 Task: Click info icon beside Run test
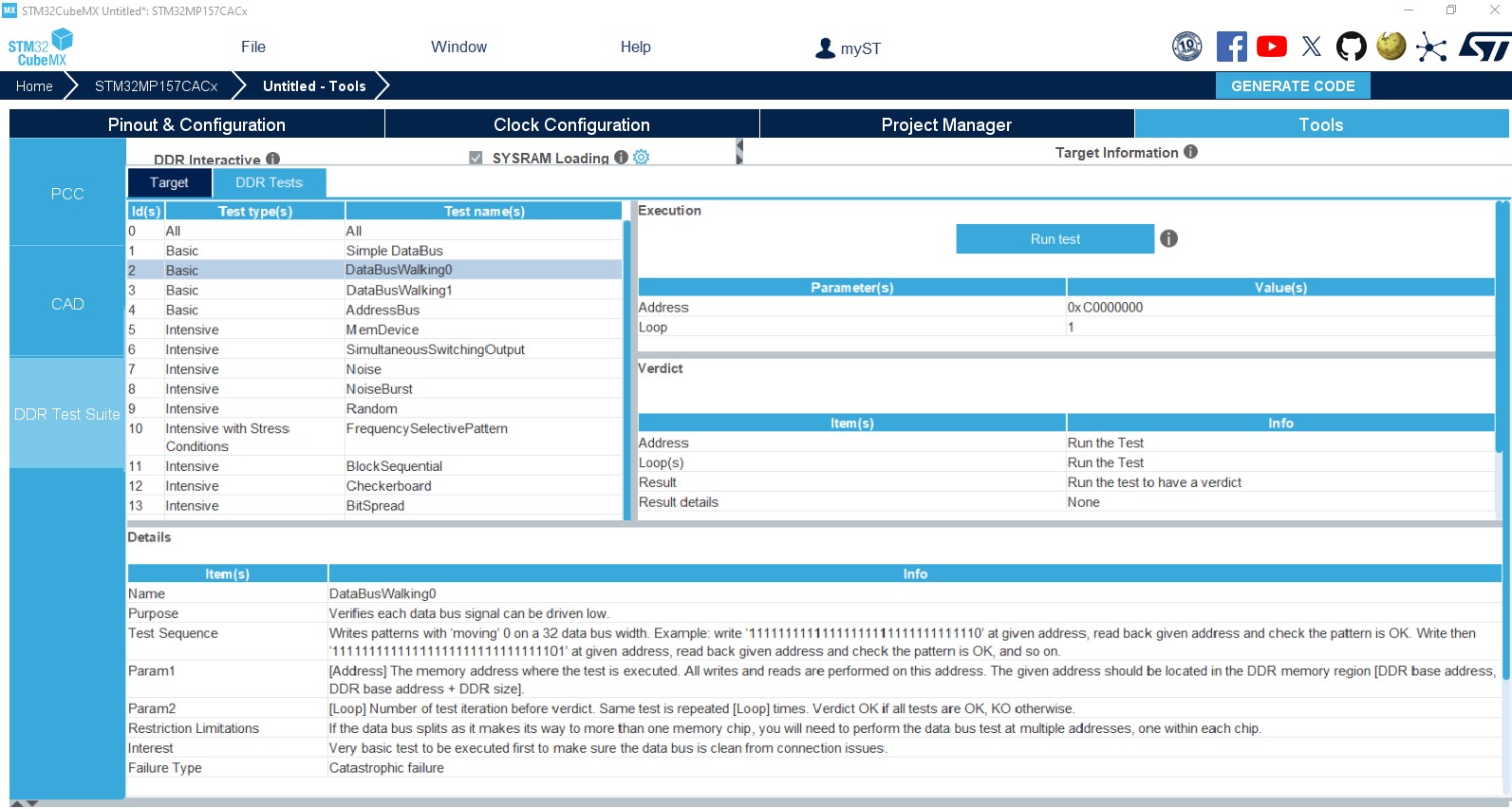click(x=1169, y=239)
